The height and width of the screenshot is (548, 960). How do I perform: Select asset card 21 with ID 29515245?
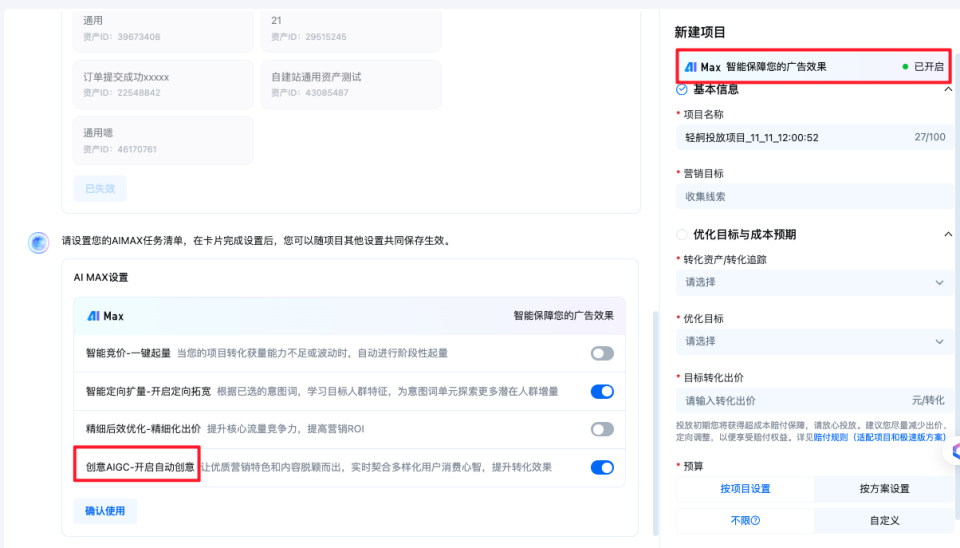point(351,29)
